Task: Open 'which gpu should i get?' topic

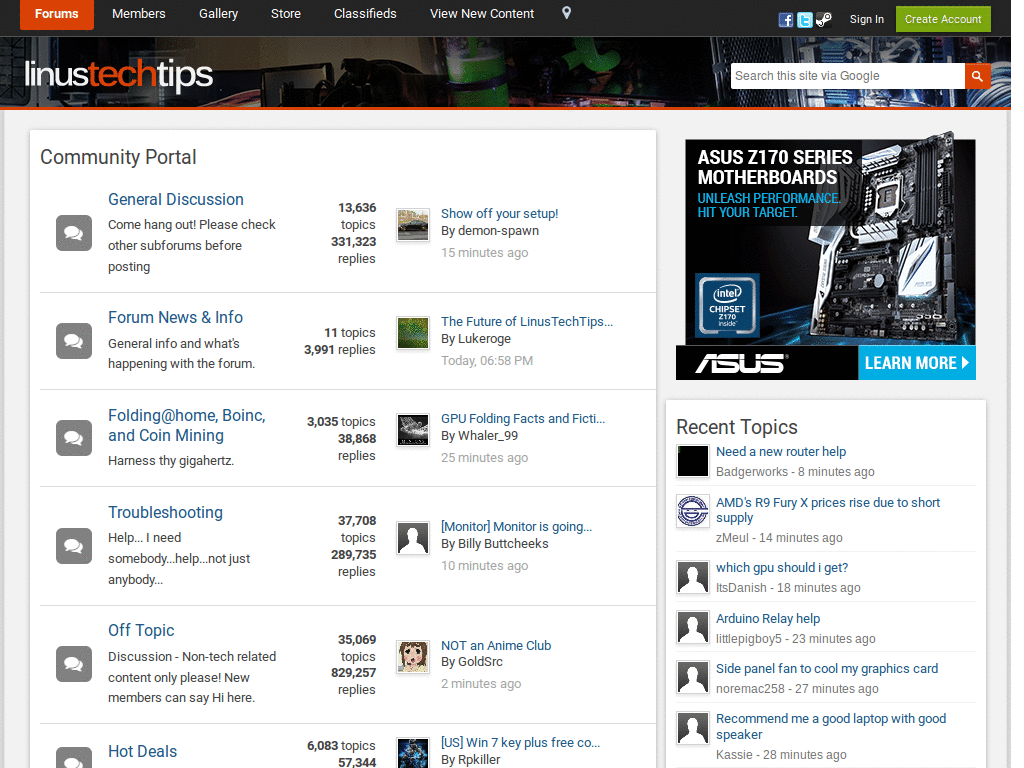Action: (x=782, y=568)
